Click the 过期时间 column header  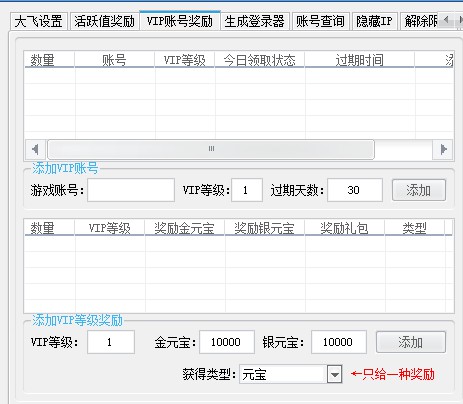[360, 60]
